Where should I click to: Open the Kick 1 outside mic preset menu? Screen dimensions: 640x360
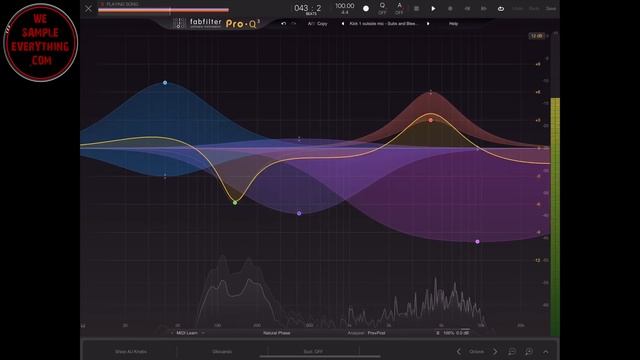click(384, 24)
